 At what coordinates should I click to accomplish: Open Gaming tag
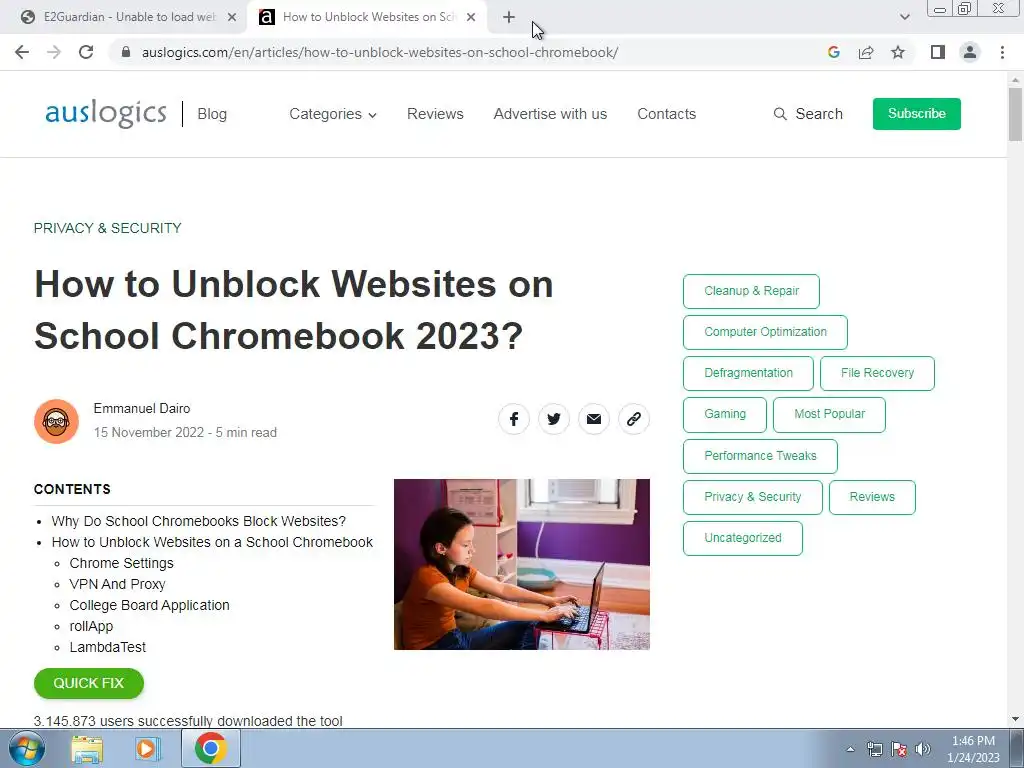coord(725,415)
